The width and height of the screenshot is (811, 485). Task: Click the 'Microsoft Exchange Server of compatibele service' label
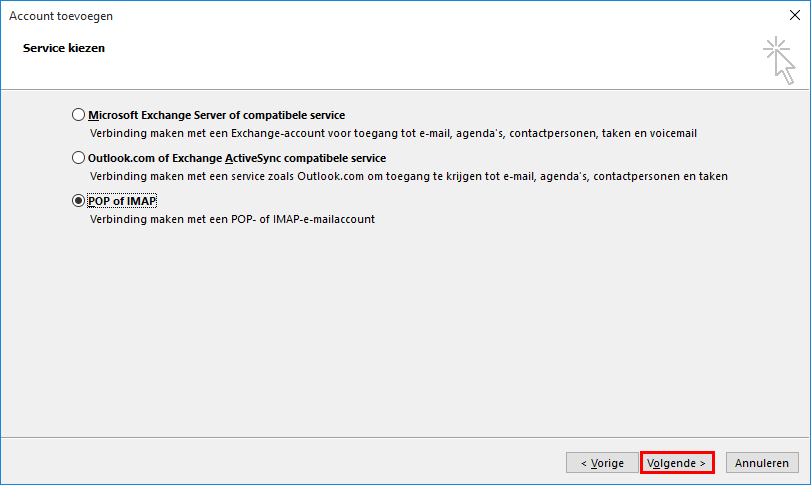click(216, 115)
